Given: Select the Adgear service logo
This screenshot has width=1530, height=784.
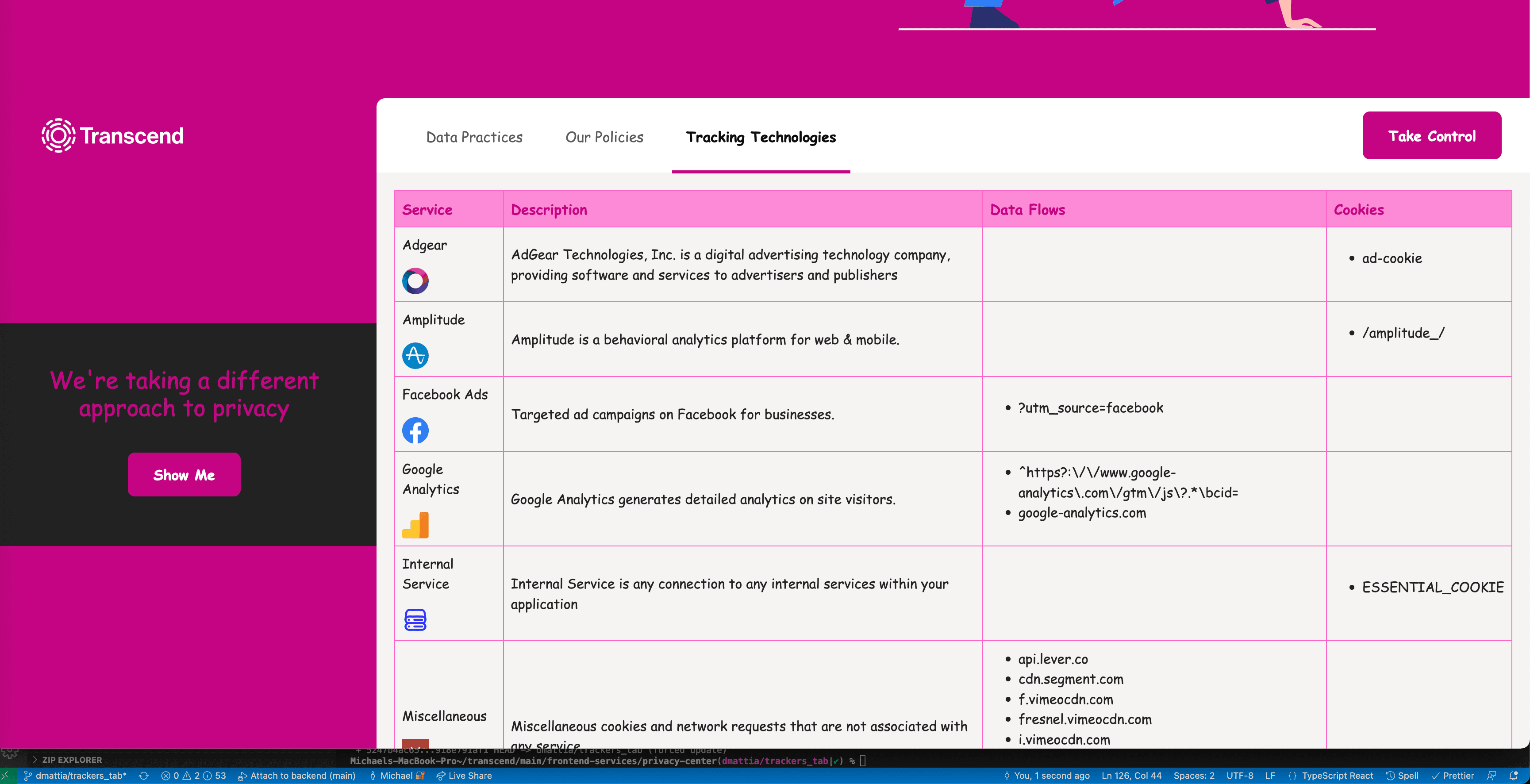Looking at the screenshot, I should (x=415, y=281).
